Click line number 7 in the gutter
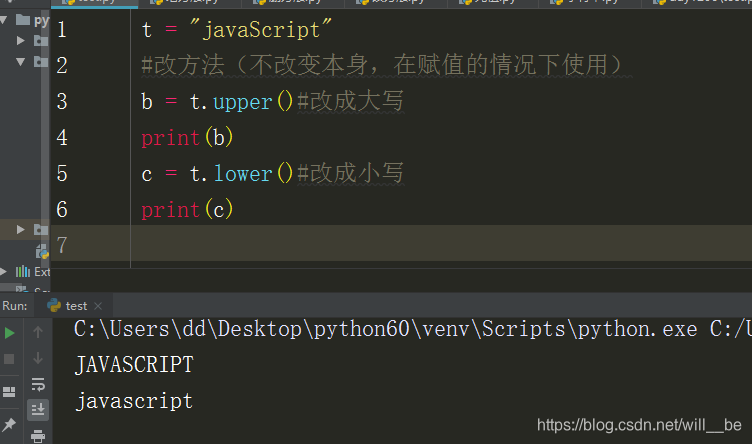This screenshot has width=752, height=444. pos(62,245)
